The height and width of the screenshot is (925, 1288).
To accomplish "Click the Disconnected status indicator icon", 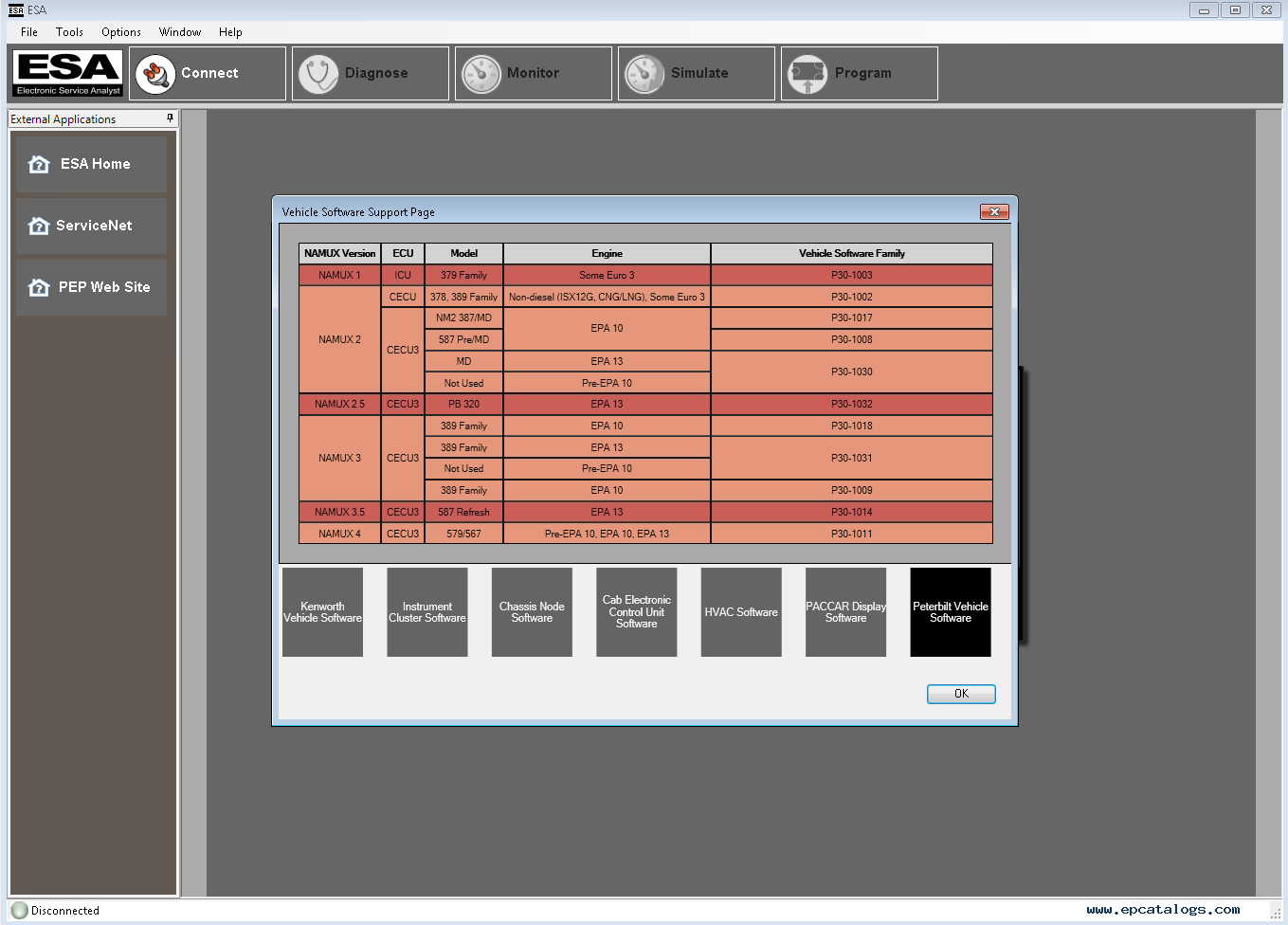I will [x=19, y=910].
